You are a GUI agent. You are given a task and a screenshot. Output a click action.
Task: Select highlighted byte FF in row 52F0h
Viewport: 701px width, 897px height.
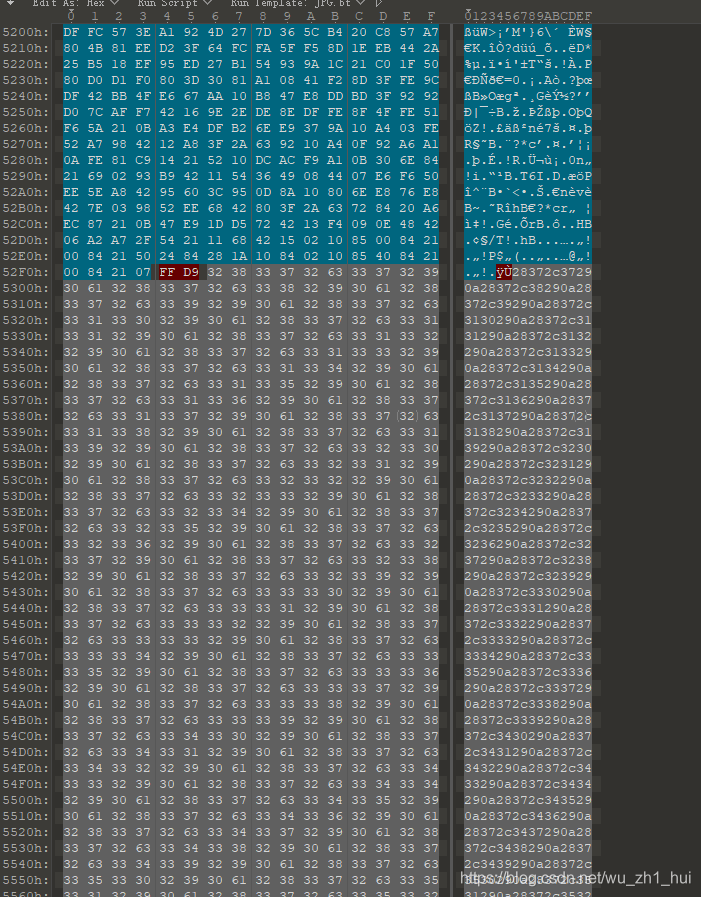167,272
